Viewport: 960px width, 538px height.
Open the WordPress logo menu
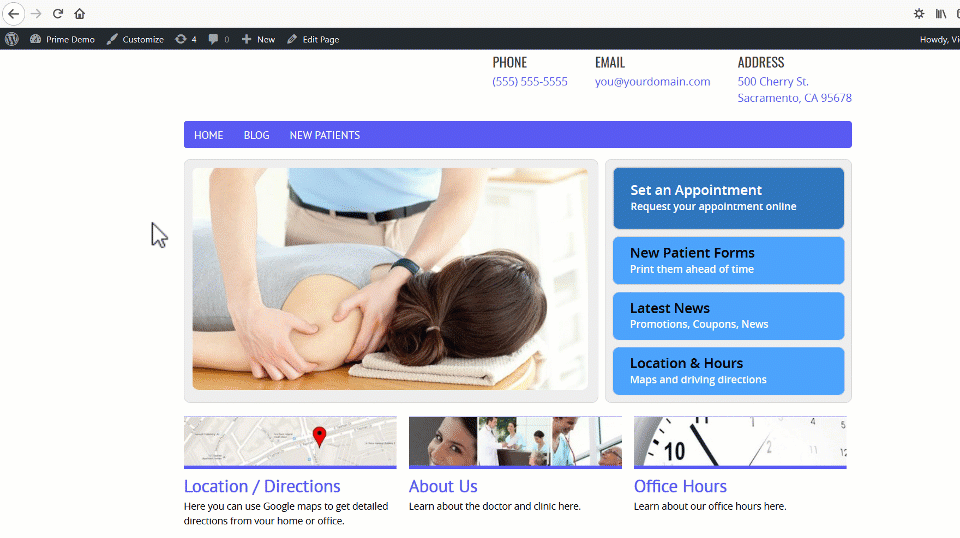[12, 39]
